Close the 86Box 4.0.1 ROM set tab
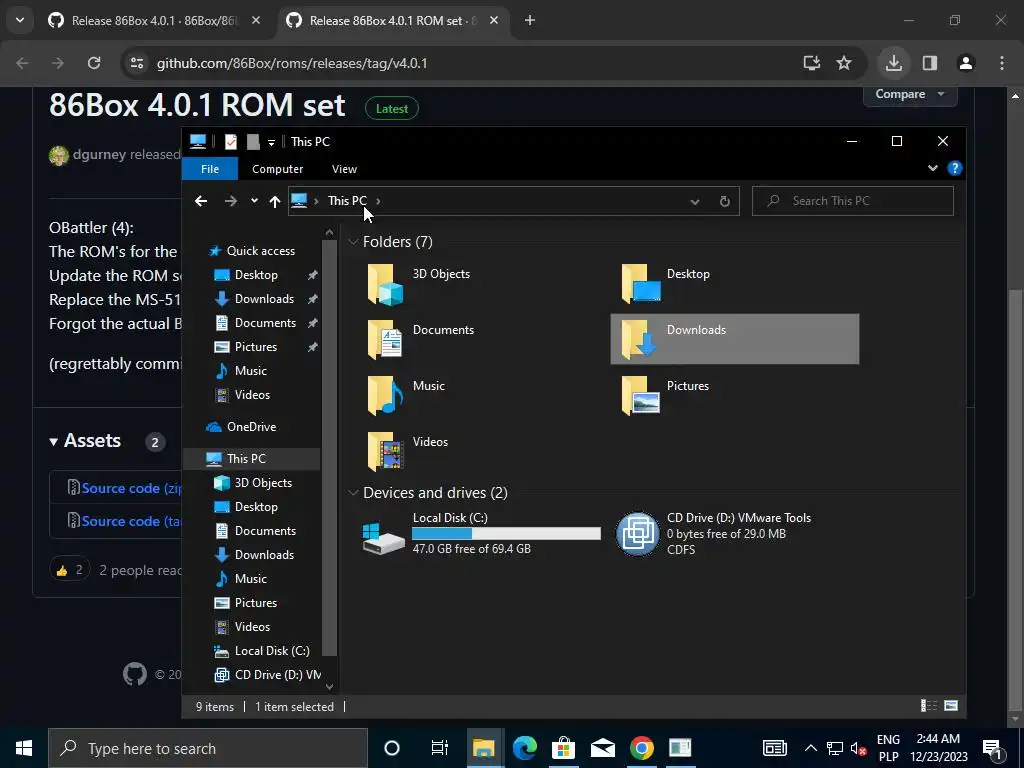Viewport: 1024px width, 768px height. (494, 21)
